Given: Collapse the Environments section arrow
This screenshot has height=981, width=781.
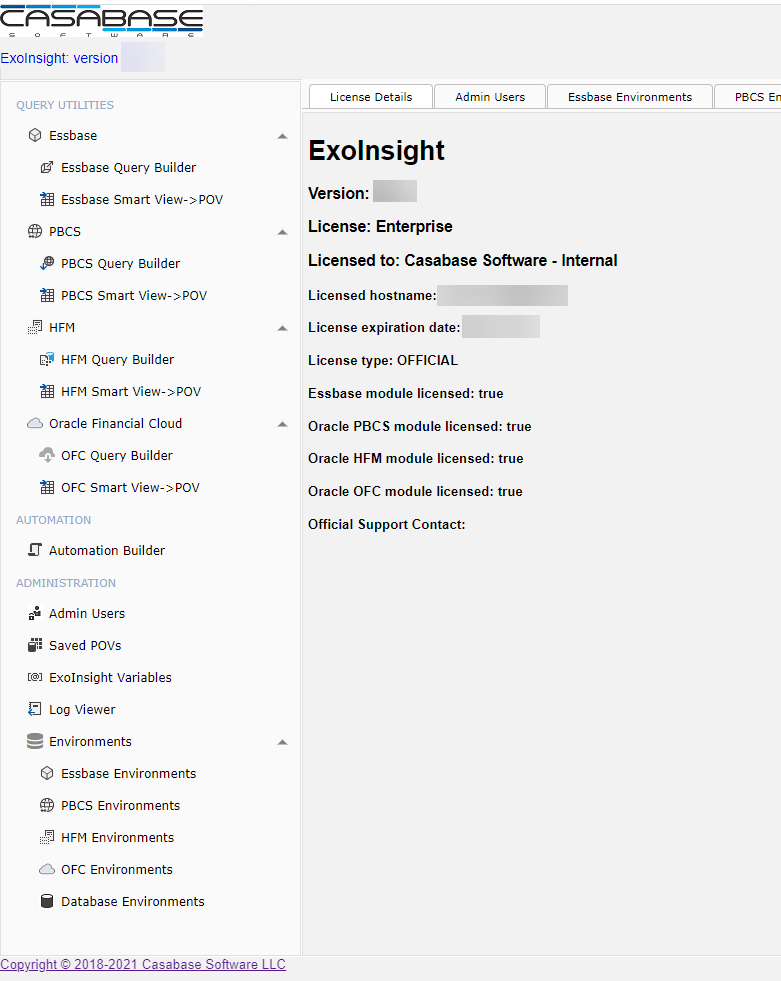Looking at the screenshot, I should pyautogui.click(x=282, y=742).
